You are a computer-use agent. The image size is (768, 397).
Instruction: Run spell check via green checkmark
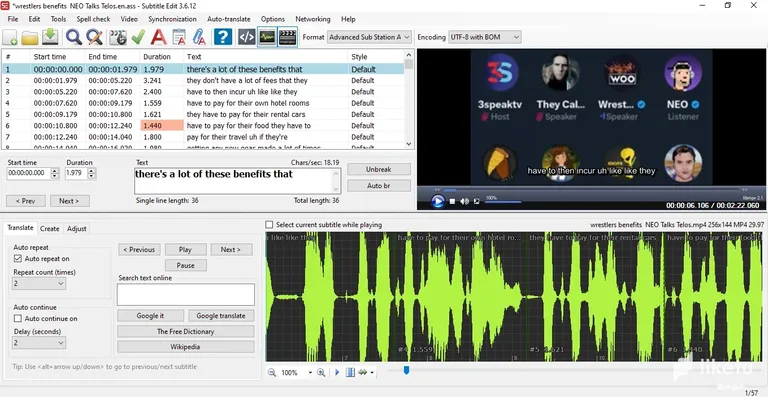138,37
